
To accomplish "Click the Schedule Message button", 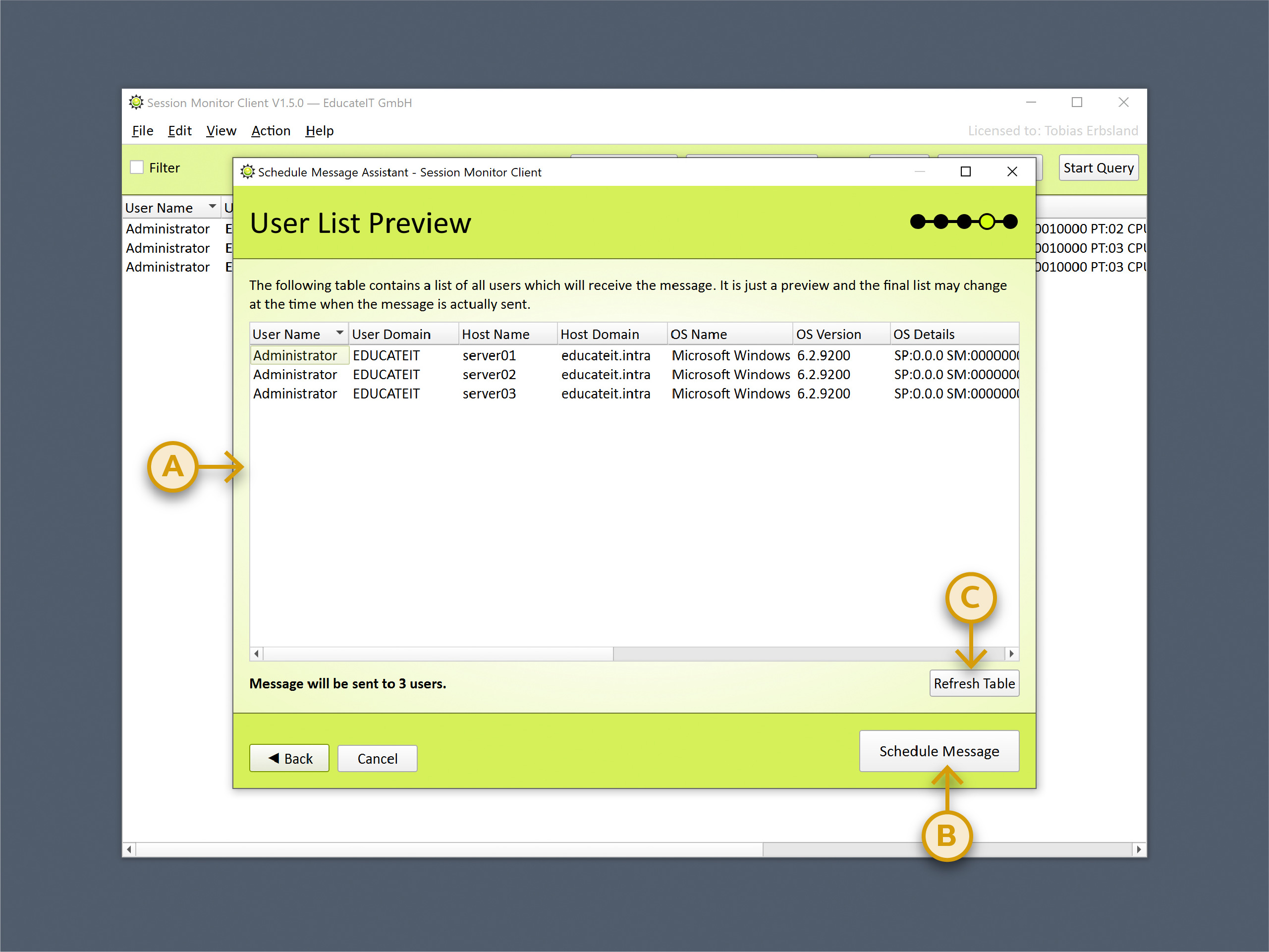I will 938,751.
